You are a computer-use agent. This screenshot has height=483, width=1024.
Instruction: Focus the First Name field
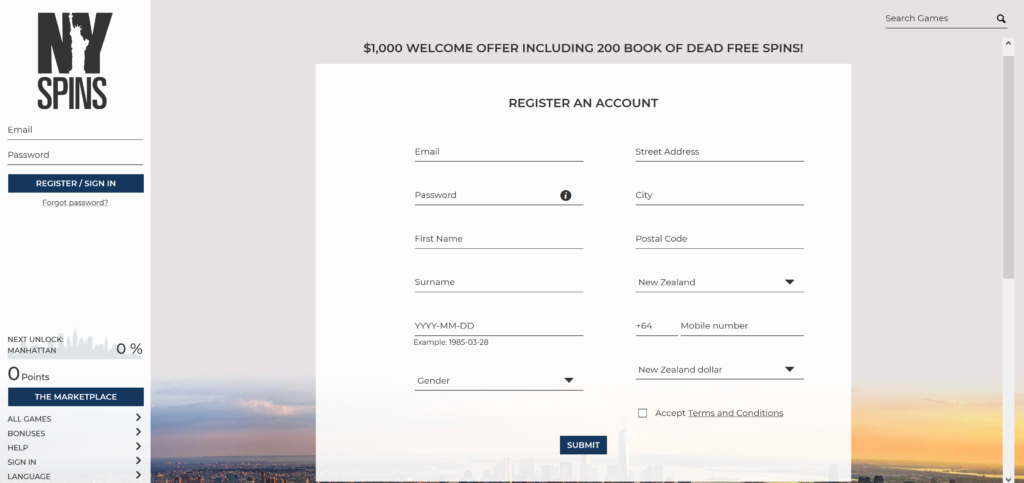(499, 239)
